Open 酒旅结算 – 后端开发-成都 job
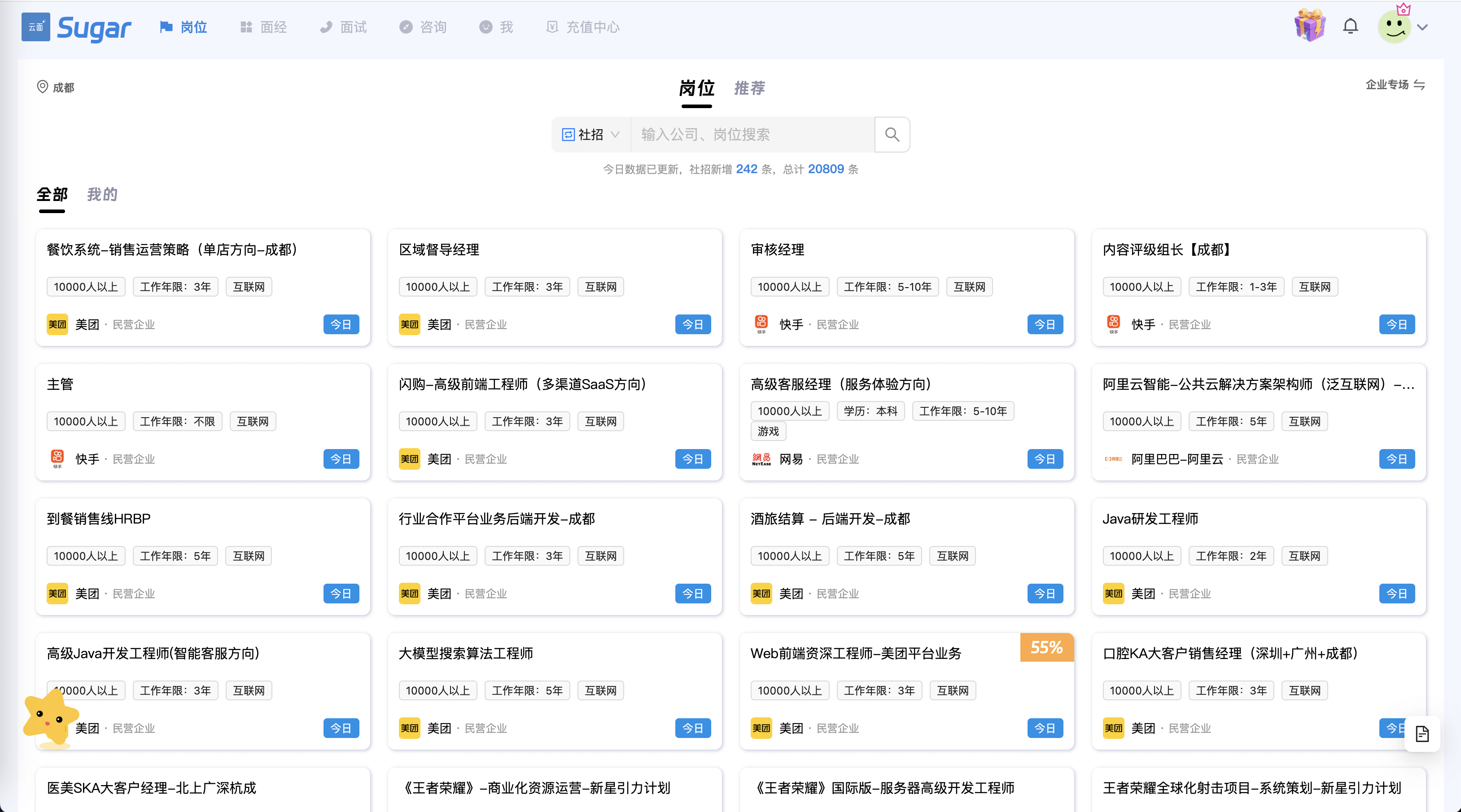This screenshot has height=812, width=1461. [830, 518]
